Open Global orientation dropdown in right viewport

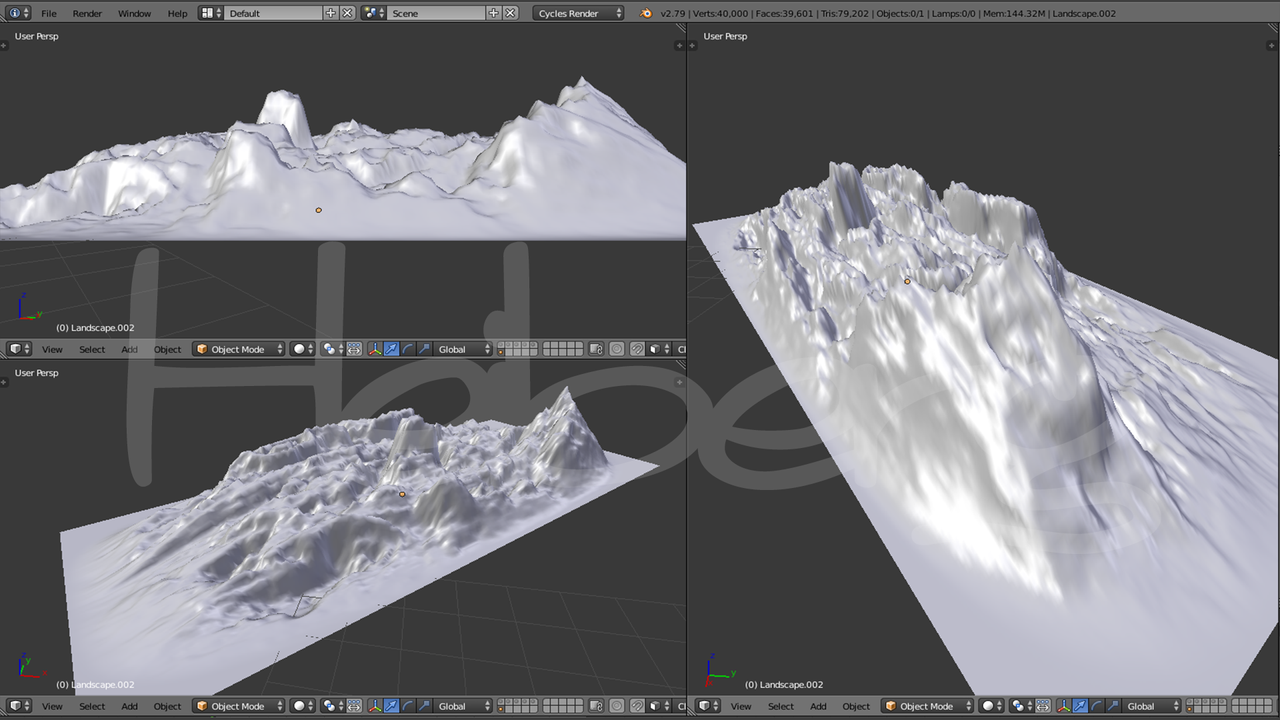click(1153, 706)
